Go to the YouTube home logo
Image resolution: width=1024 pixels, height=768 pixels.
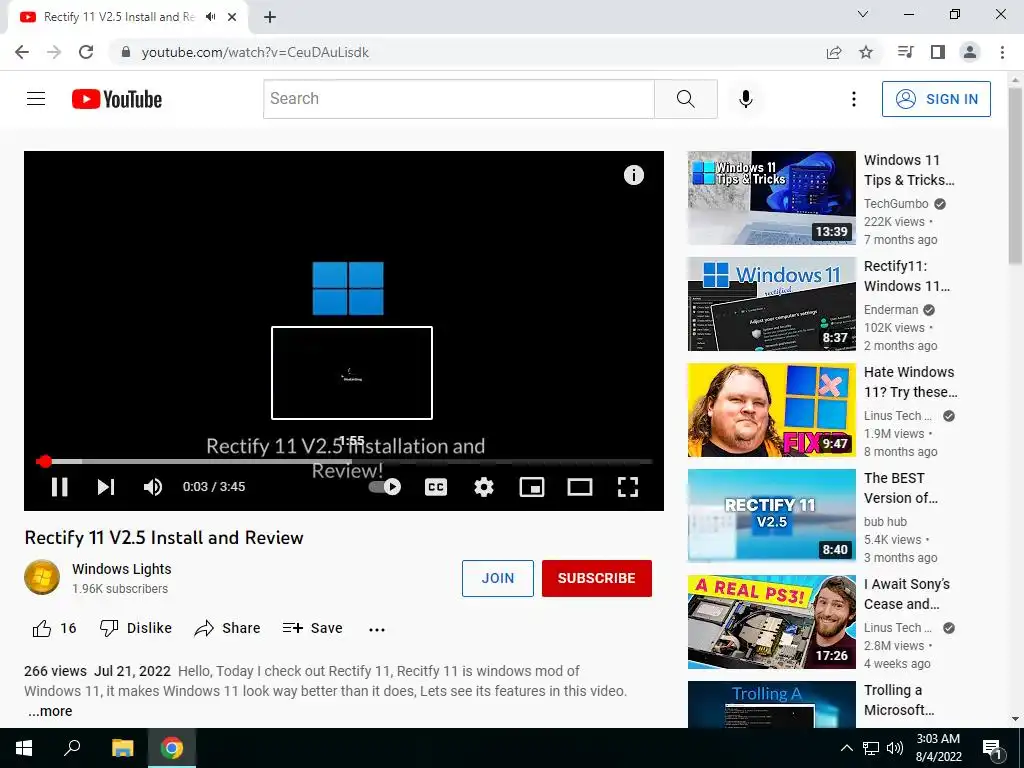point(117,99)
